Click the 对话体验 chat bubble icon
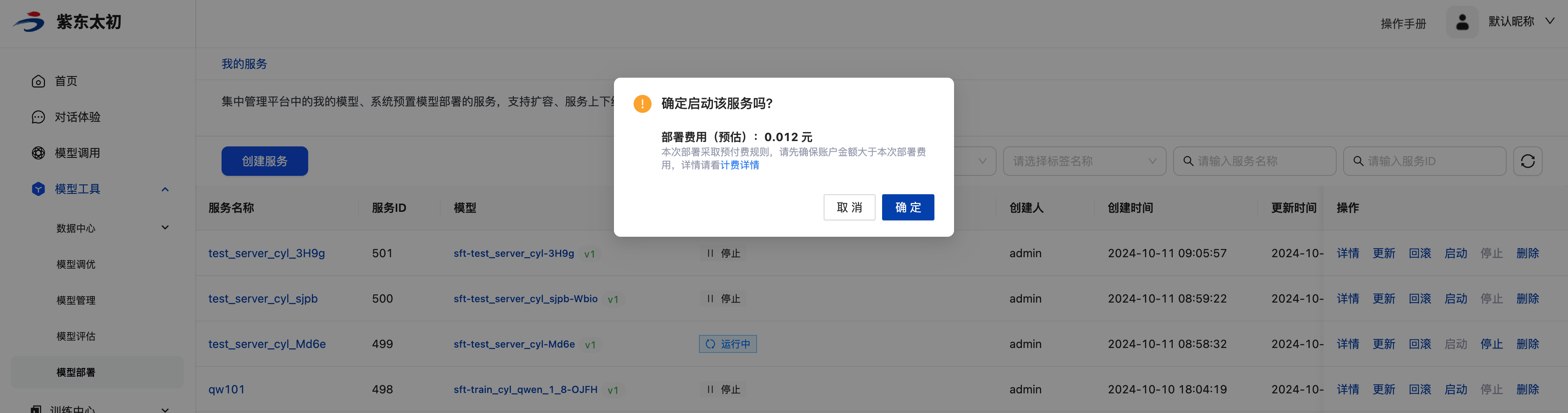The height and width of the screenshot is (413, 1568). (38, 117)
